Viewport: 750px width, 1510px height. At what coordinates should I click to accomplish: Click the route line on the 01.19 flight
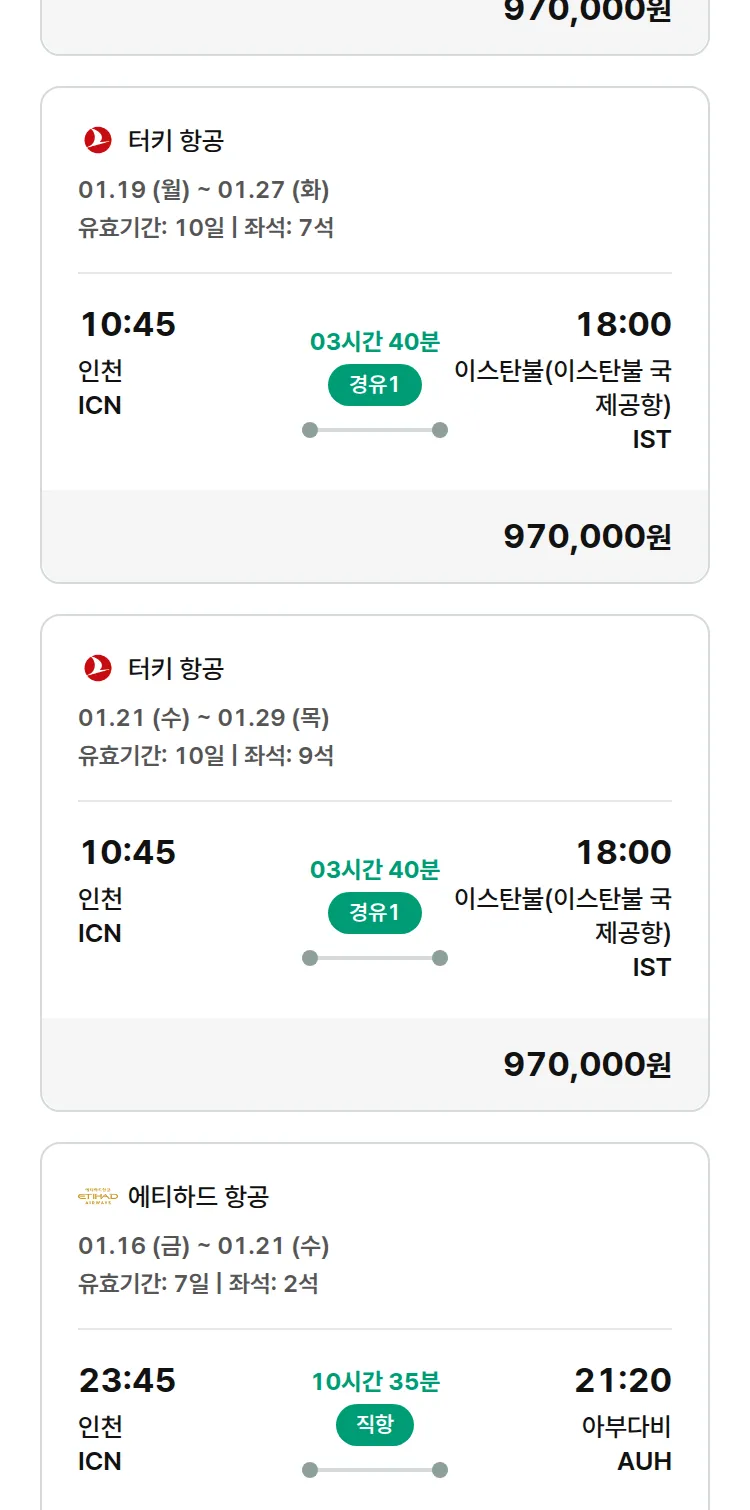pyautogui.click(x=375, y=430)
